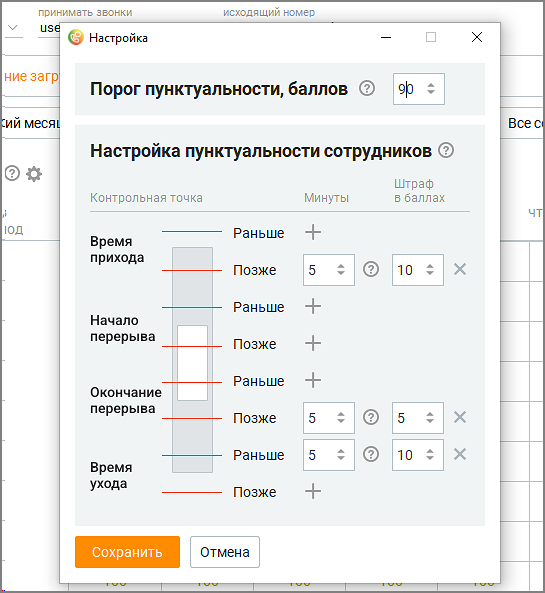The image size is (545, 593).
Task: Click minutes stepper arrows for Время прихода Позже
Action: [341, 270]
